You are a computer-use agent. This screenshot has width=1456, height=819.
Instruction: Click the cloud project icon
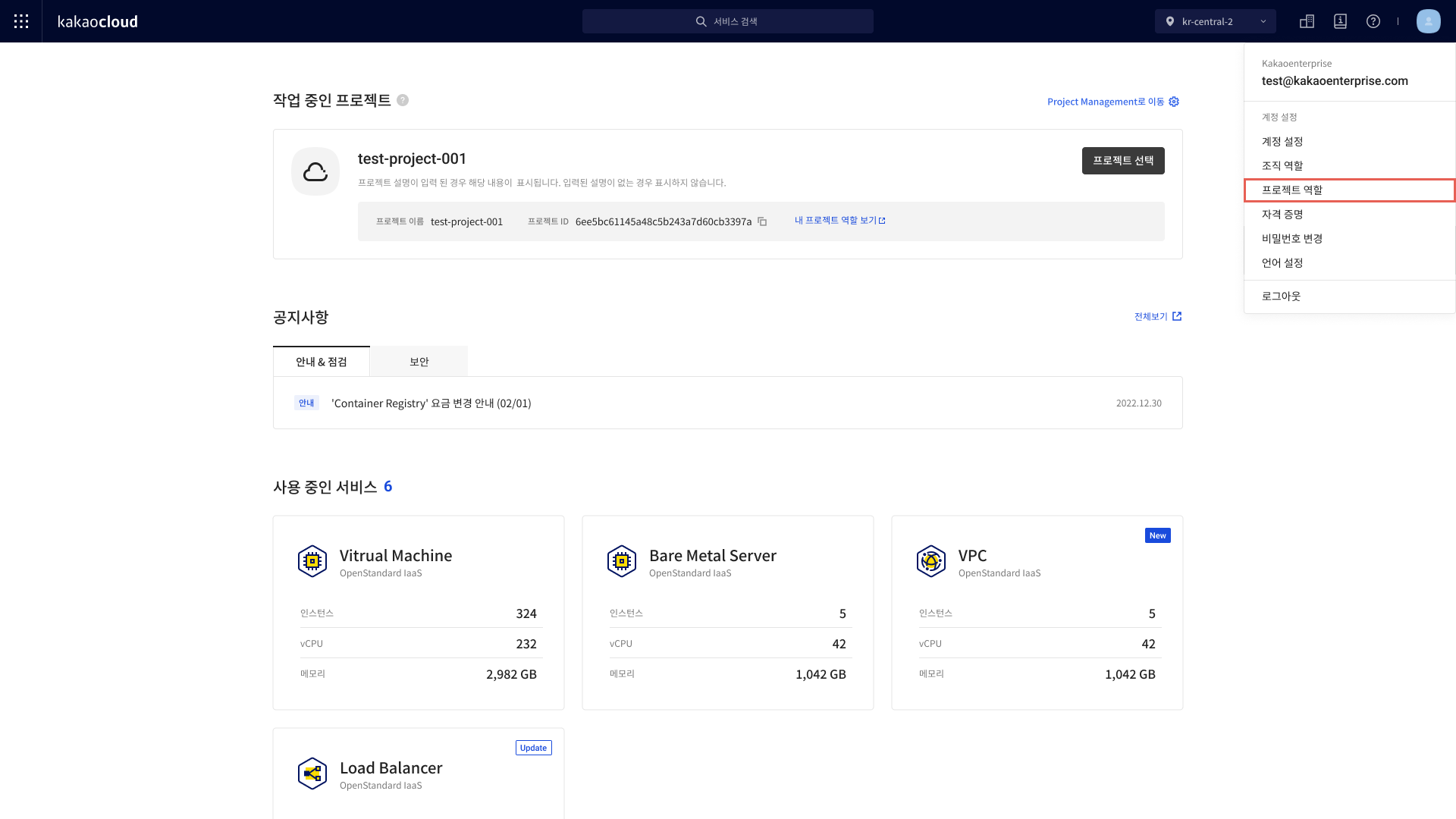point(315,171)
